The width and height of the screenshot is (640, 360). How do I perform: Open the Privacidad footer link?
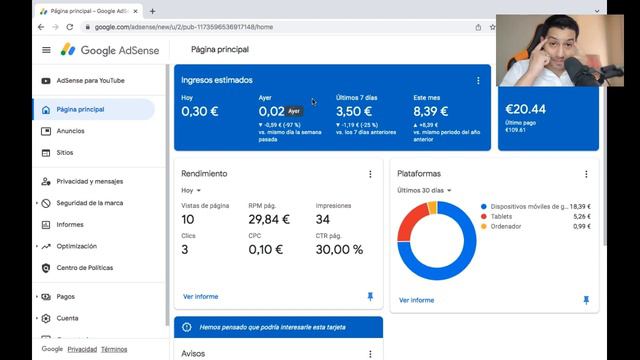82,349
